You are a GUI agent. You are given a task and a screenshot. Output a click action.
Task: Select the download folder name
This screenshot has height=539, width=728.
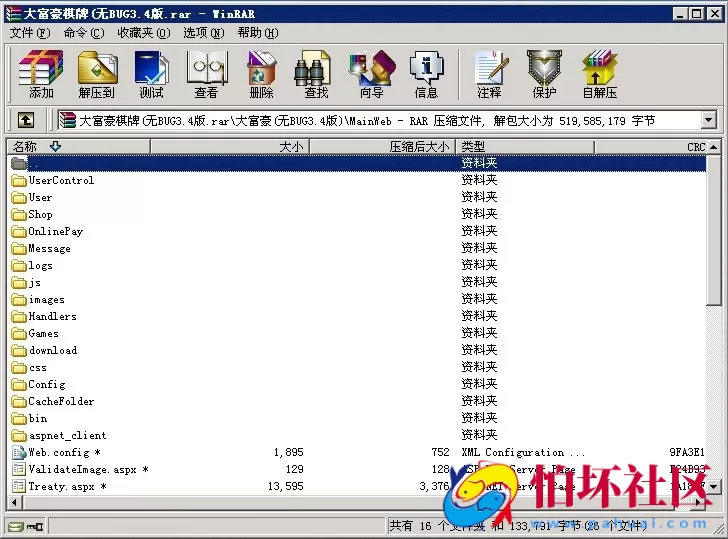pyautogui.click(x=53, y=351)
